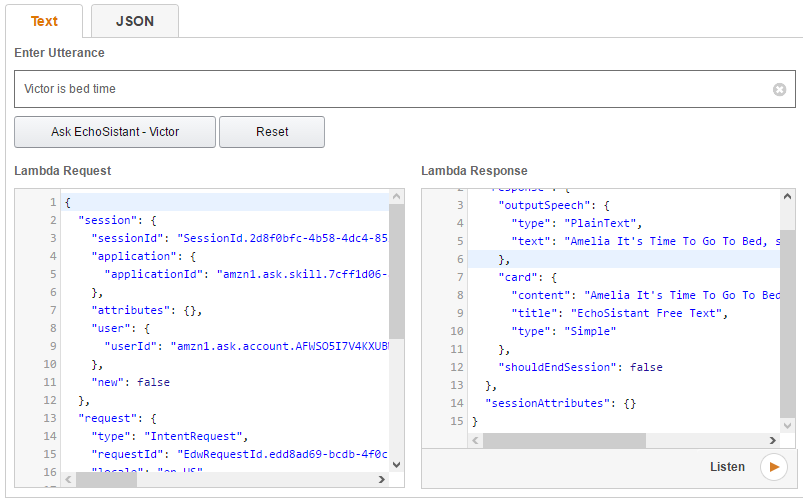Click the Lambda Request horizontal scrollbar thumb
The width and height of the screenshot is (803, 499).
[107, 480]
